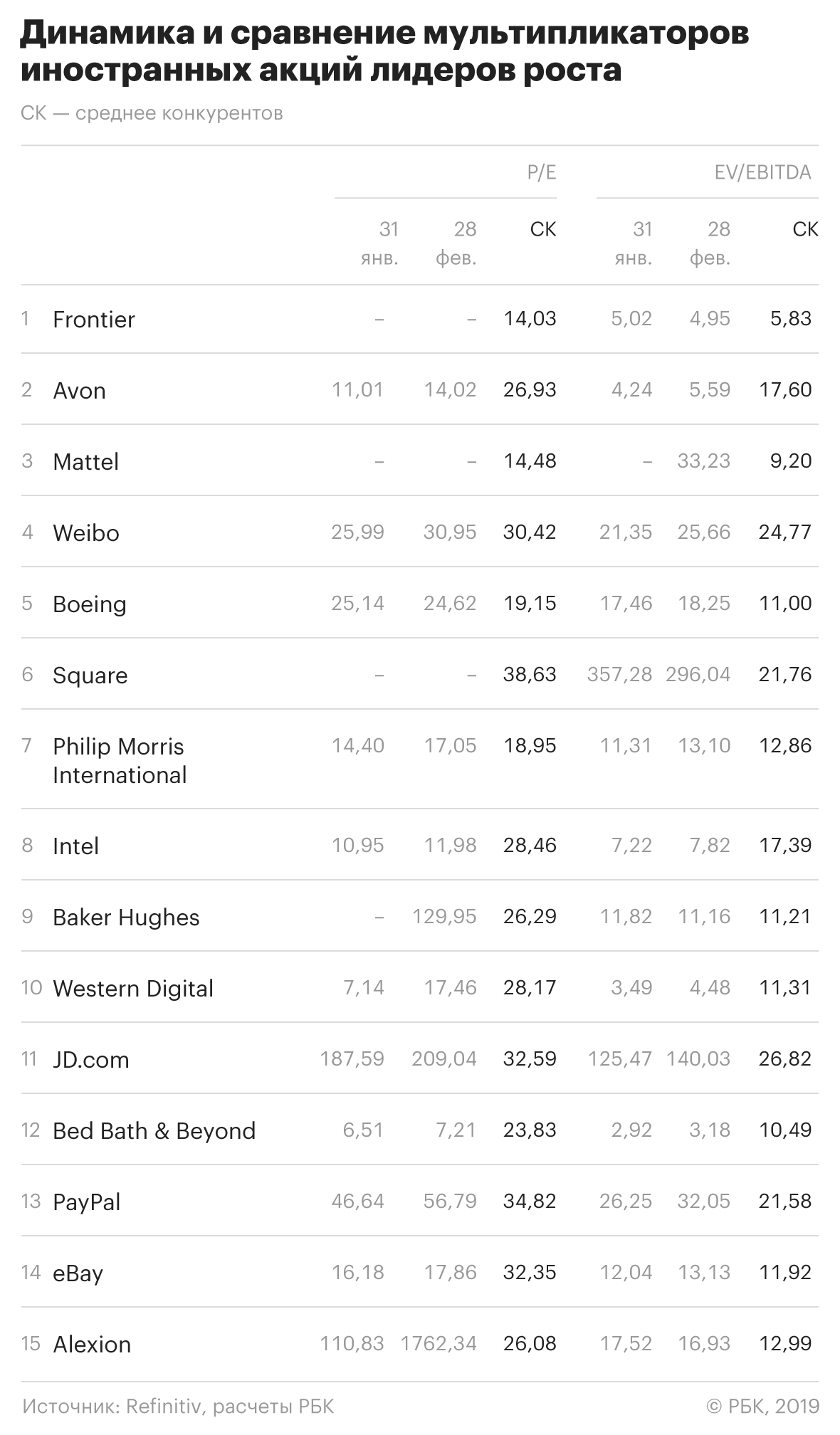Select the Frontier row name
The width and height of the screenshot is (840, 1435).
94,320
